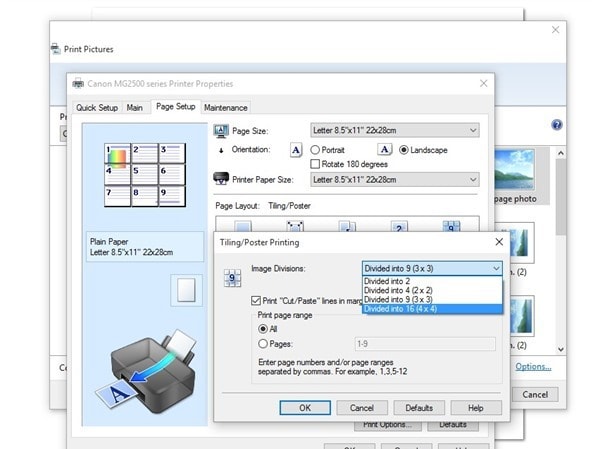Click Help in Tiling/Poster Printing dialog
600x449 pixels.
[476, 408]
